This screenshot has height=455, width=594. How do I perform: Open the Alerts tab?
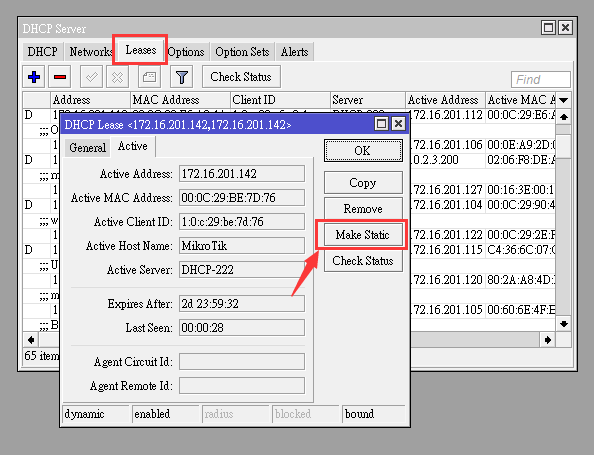pyautogui.click(x=294, y=52)
